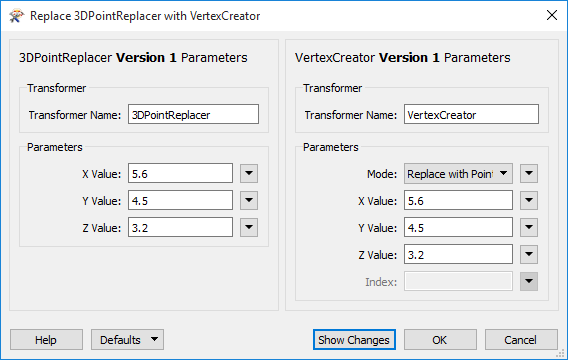Open VertexCreator Y Value arrow menu
The image size is (568, 360).
pos(529,227)
